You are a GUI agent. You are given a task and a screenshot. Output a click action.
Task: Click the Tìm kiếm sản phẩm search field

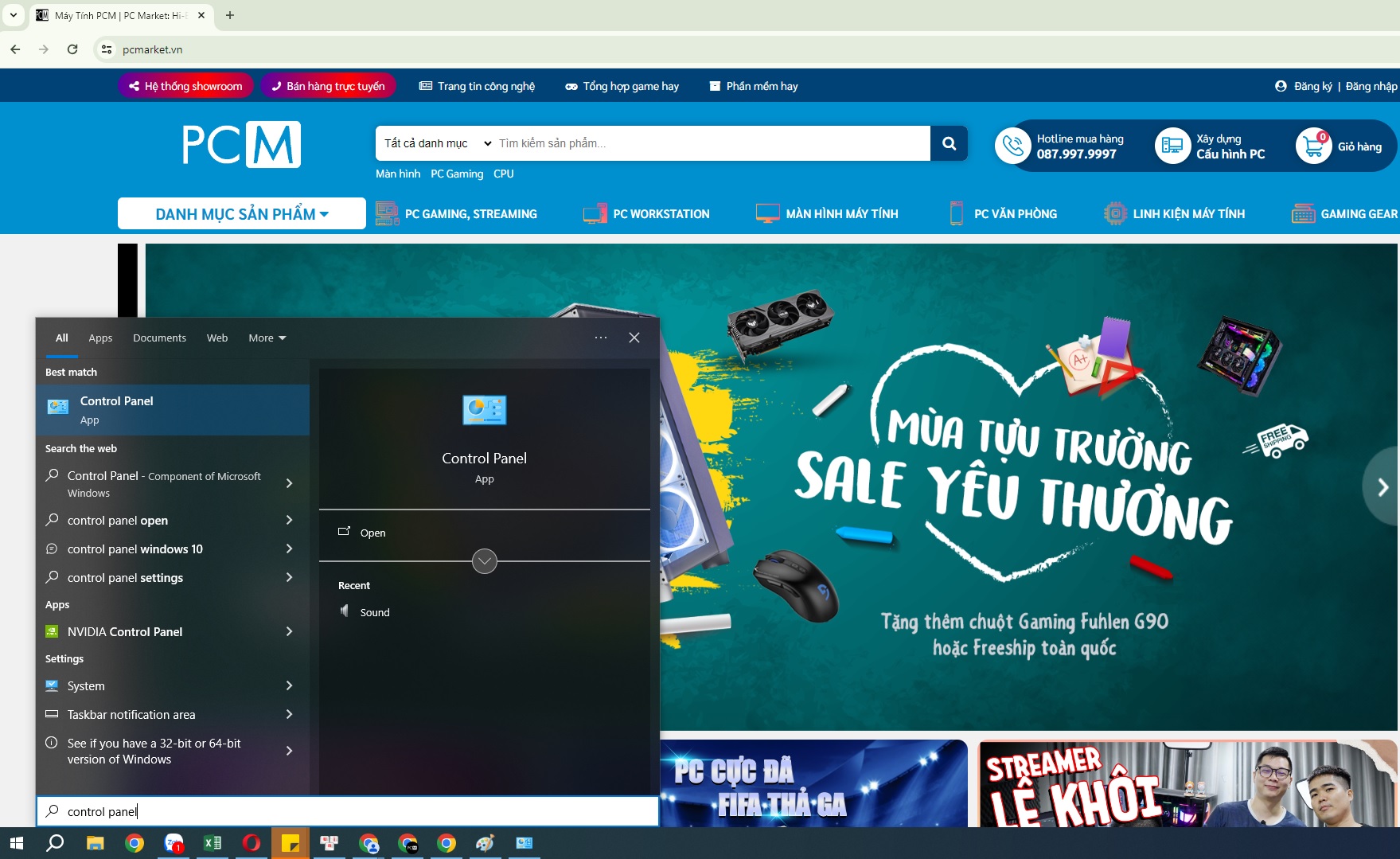tap(712, 143)
